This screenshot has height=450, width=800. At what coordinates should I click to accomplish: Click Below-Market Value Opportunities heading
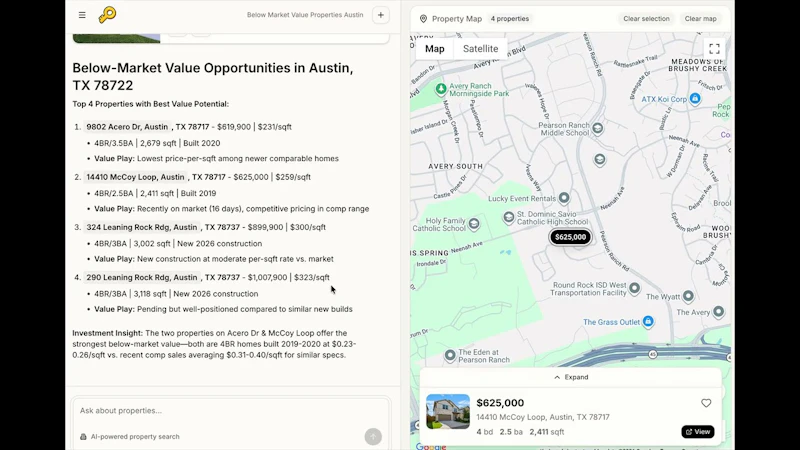213,77
